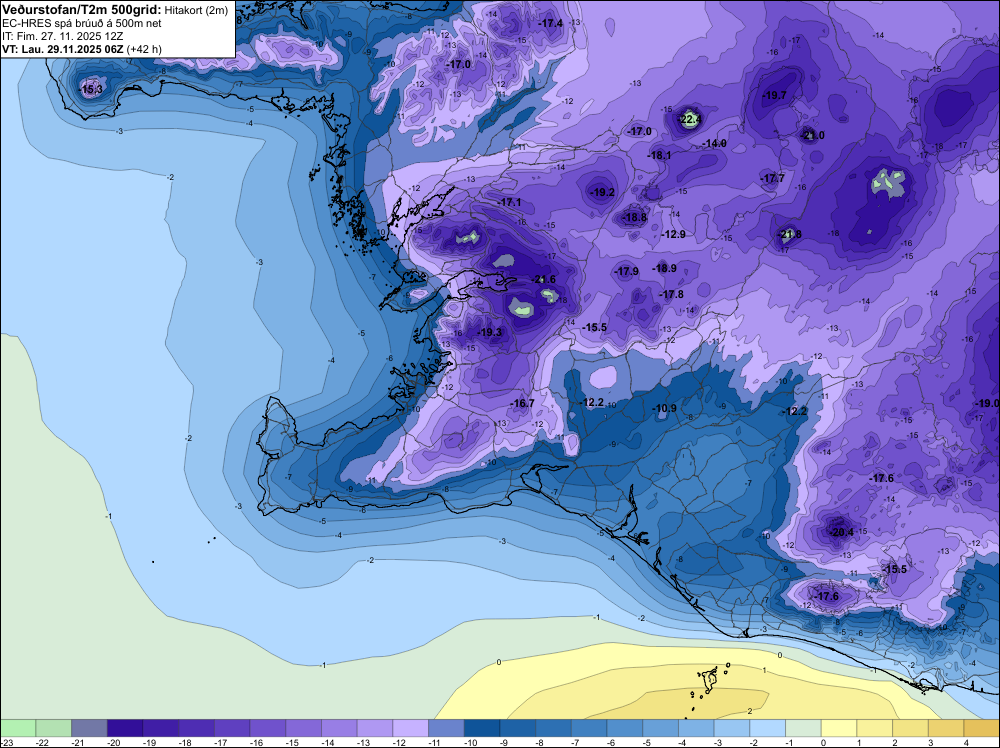Click the -21.0 temperature value label
The image size is (1000, 748).
[812, 136]
